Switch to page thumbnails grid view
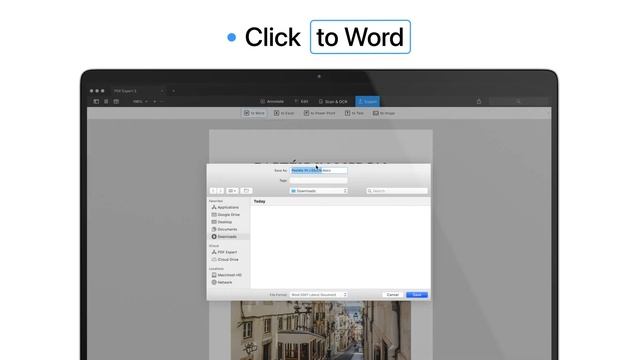This screenshot has height=360, width=640. click(x=106, y=101)
